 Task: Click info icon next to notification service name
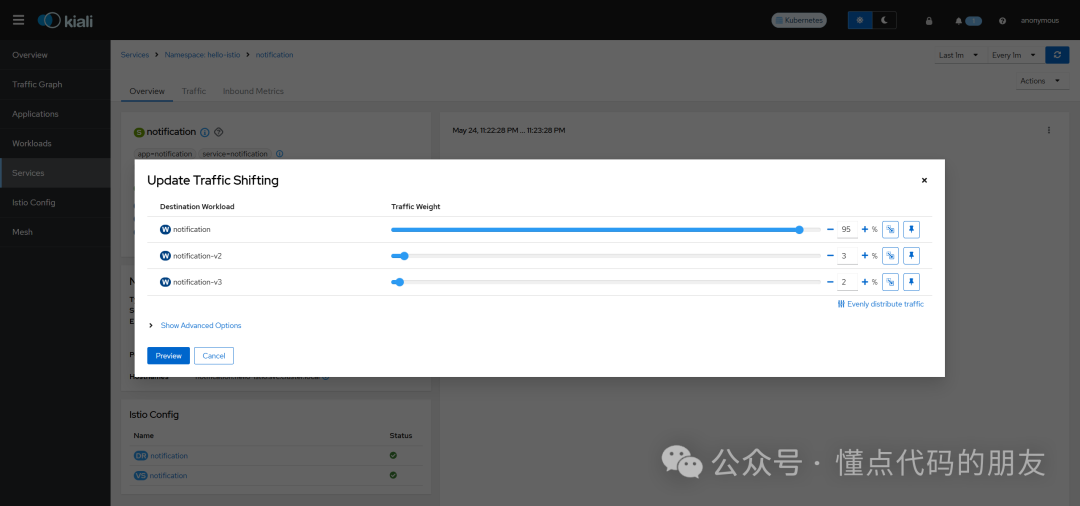pos(205,131)
